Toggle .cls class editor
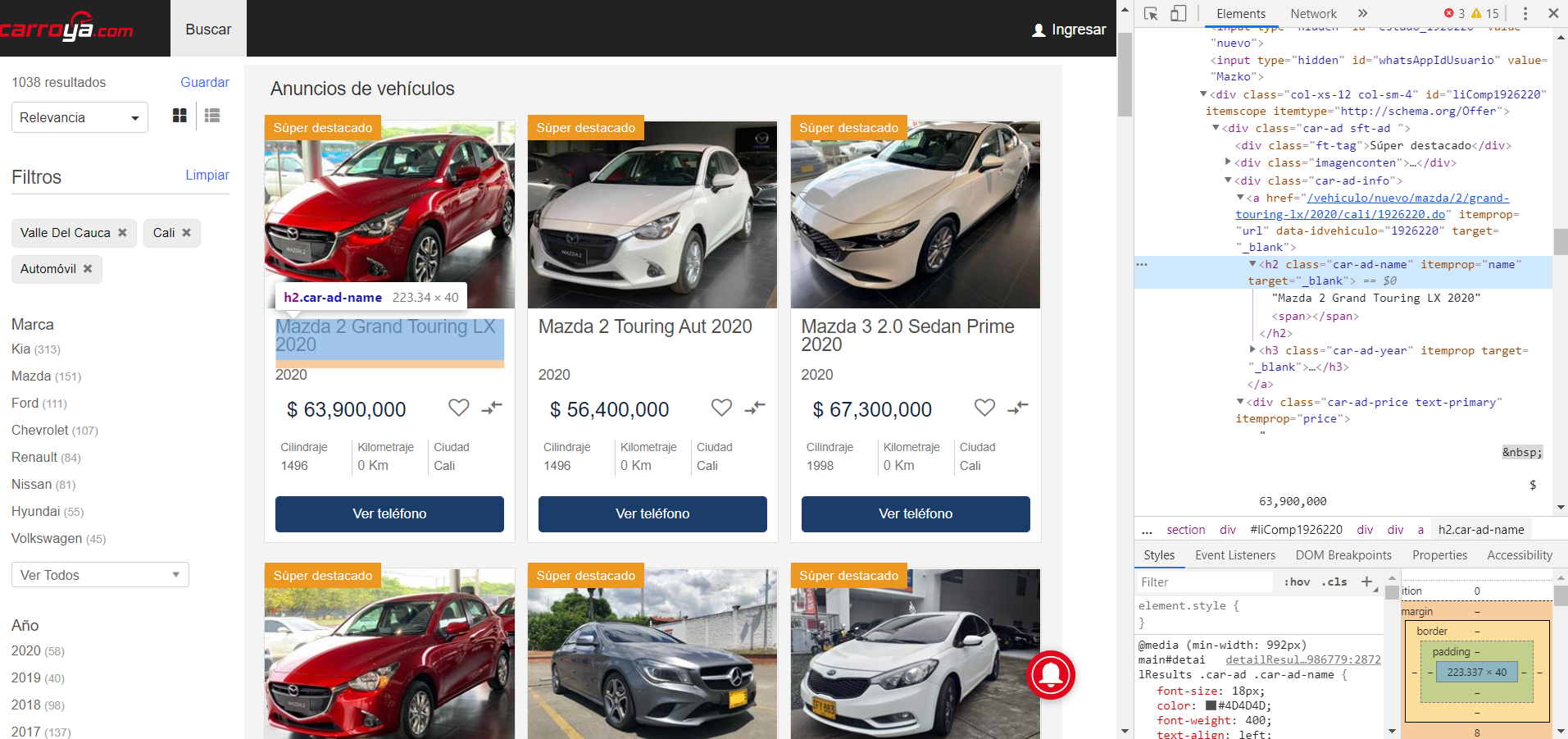Image resolution: width=1568 pixels, height=739 pixels. pyautogui.click(x=1334, y=582)
